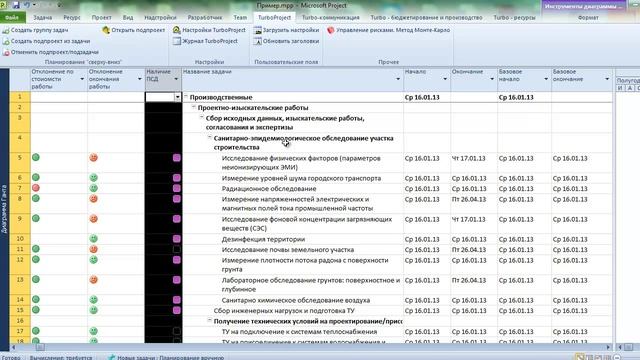This screenshot has height=360, width=640.
Task: Click green smiley indicator in row 6
Action: 93,178
